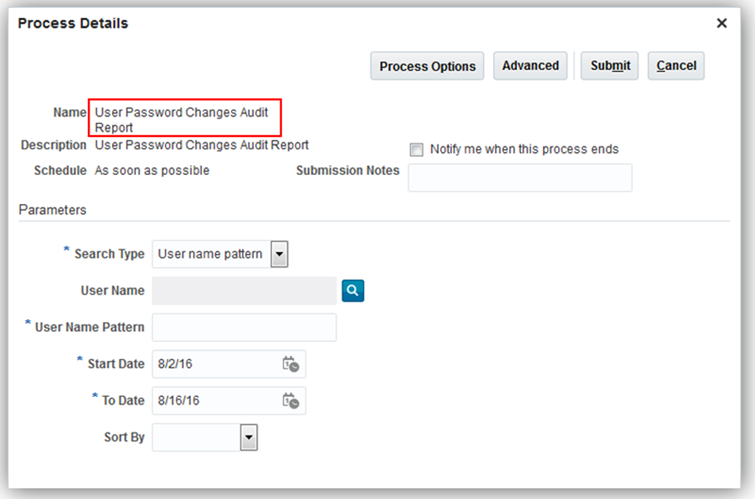Enable 'Notify me when this process ends'
This screenshot has height=499, width=755.
(x=417, y=150)
